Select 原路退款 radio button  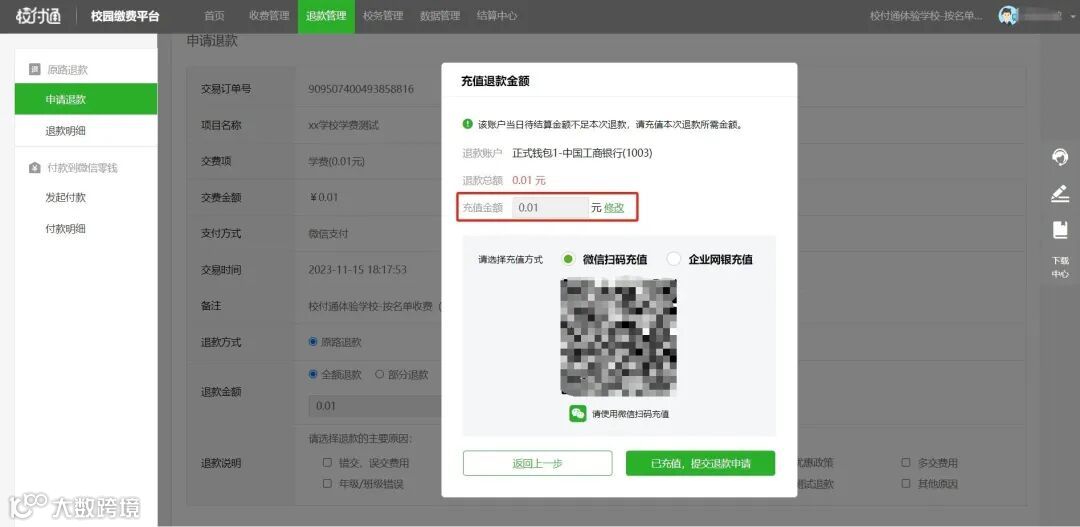click(313, 342)
